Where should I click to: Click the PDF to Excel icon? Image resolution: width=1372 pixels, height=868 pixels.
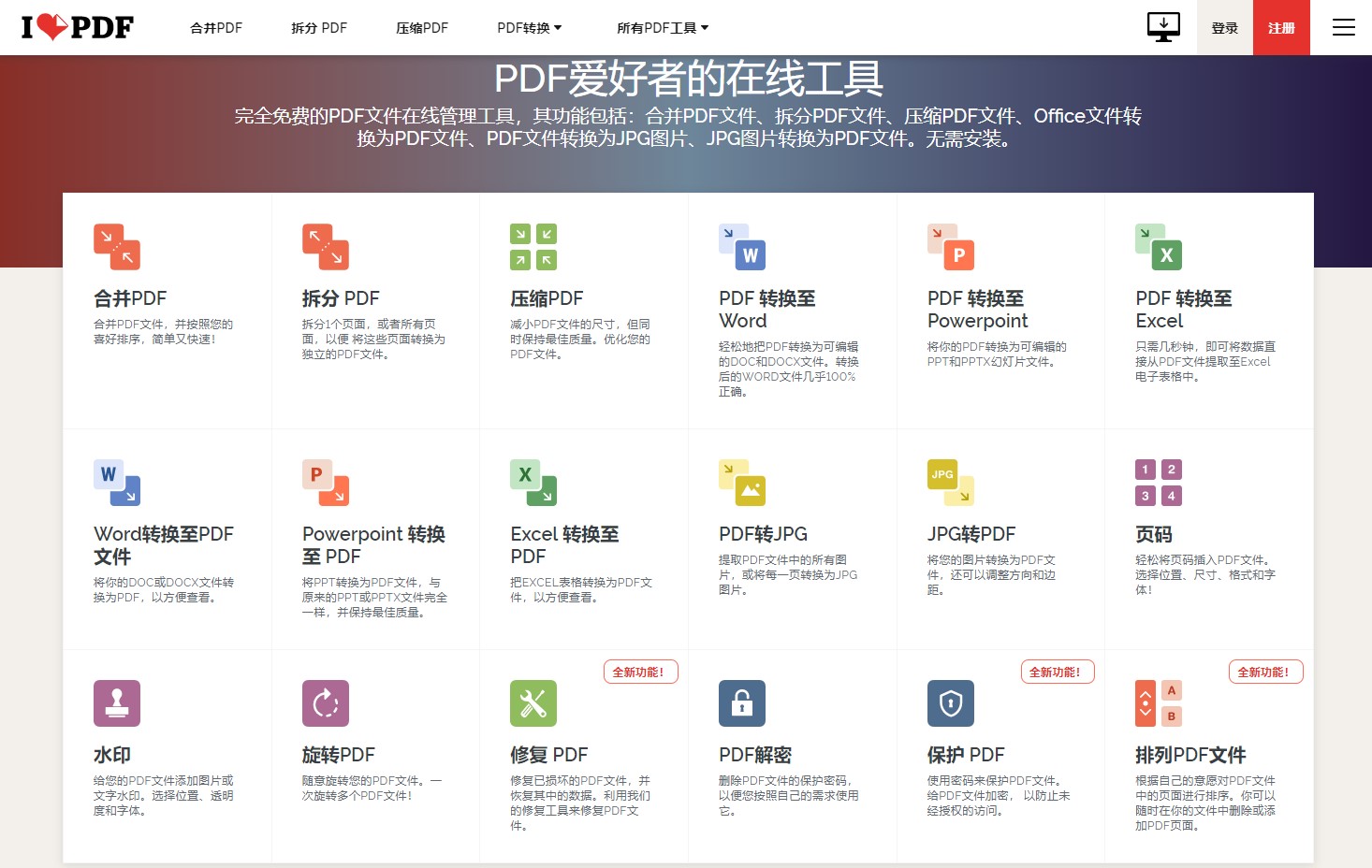coord(1159,247)
